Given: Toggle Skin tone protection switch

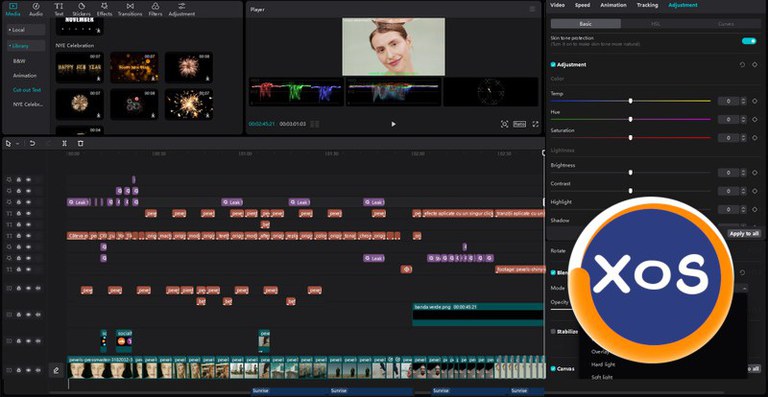Looking at the screenshot, I should 749,41.
